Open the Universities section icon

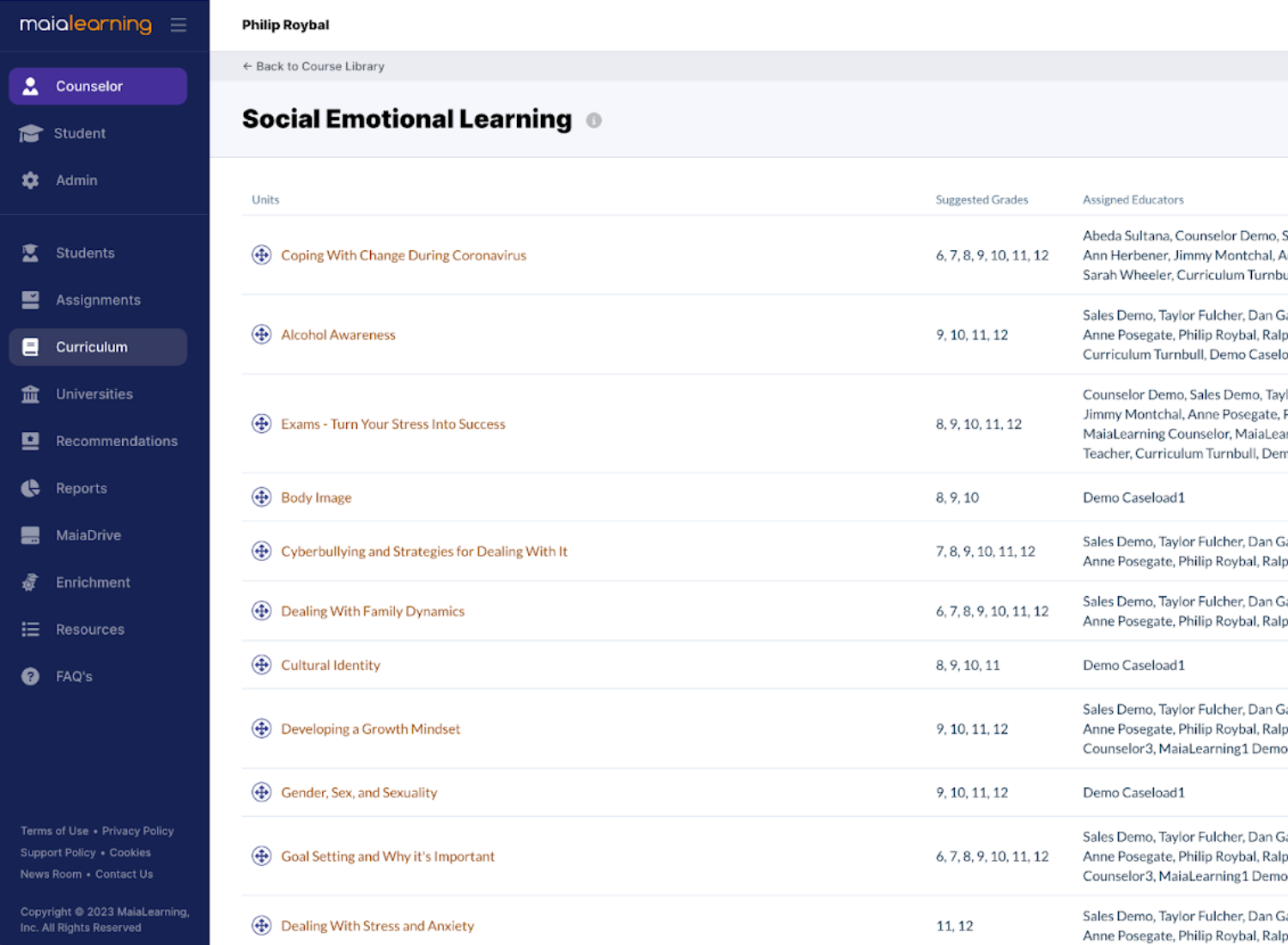point(30,393)
